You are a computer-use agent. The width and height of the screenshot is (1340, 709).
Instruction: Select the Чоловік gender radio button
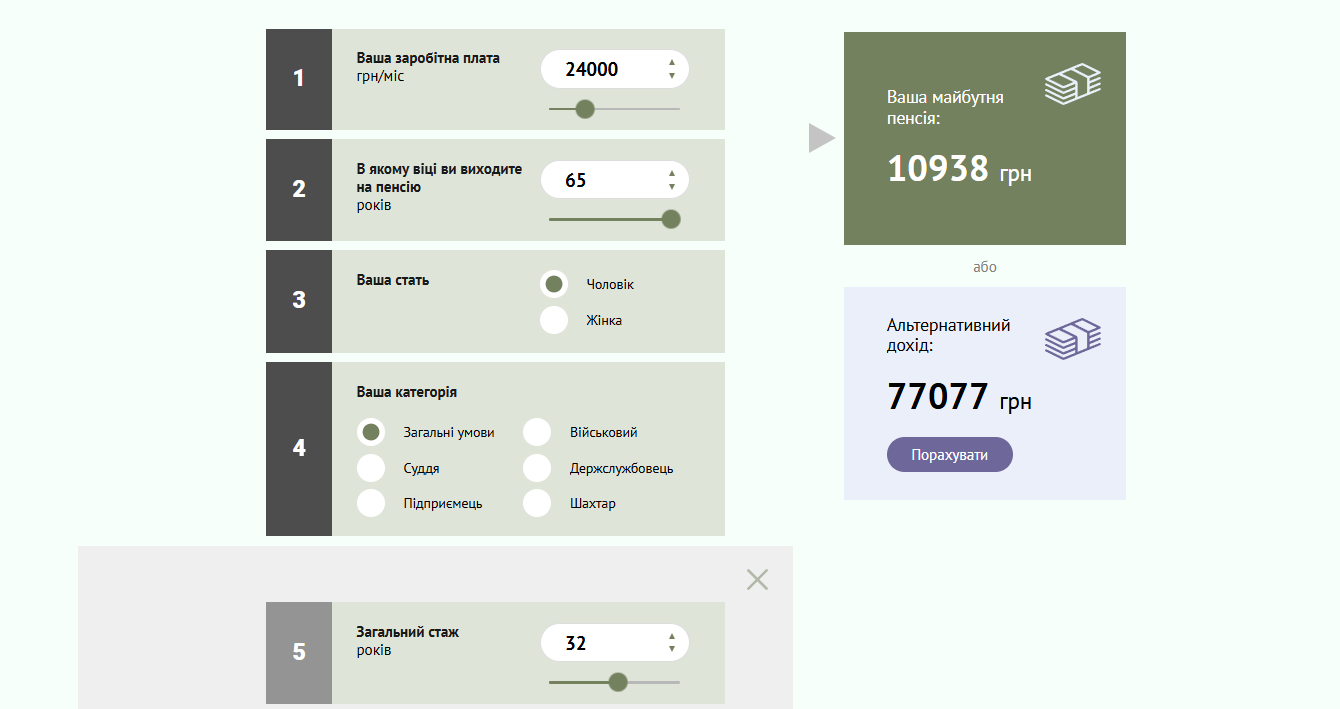554,284
